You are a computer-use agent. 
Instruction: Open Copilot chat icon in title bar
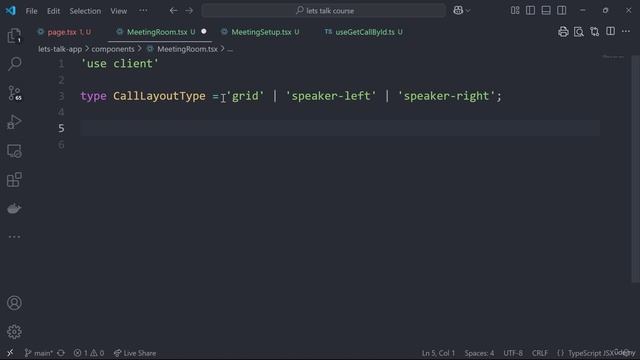(458, 11)
